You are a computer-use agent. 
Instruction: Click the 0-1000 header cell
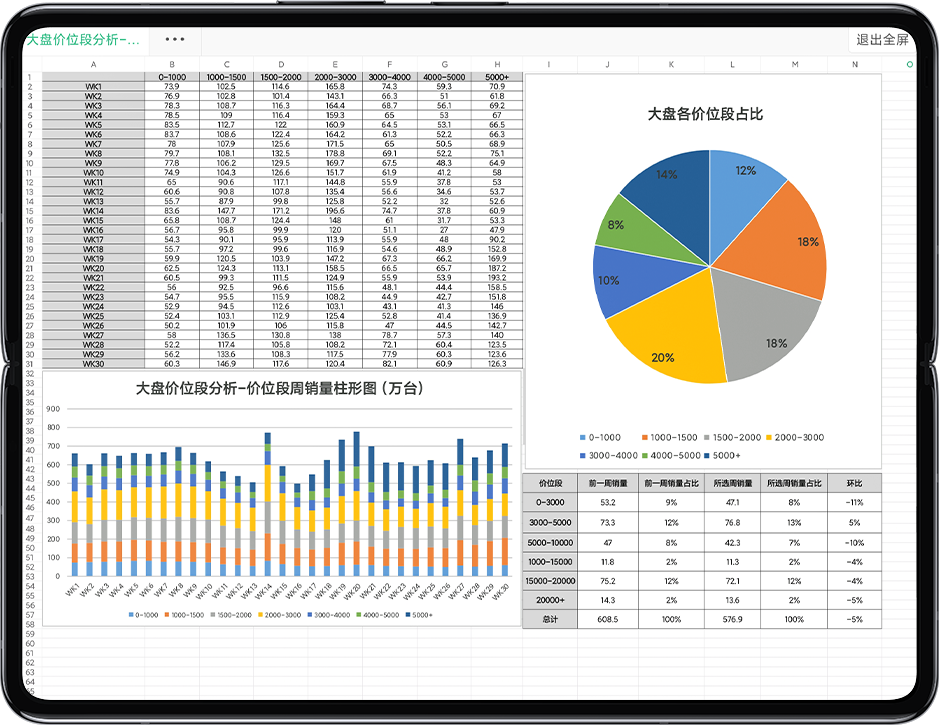coord(172,77)
